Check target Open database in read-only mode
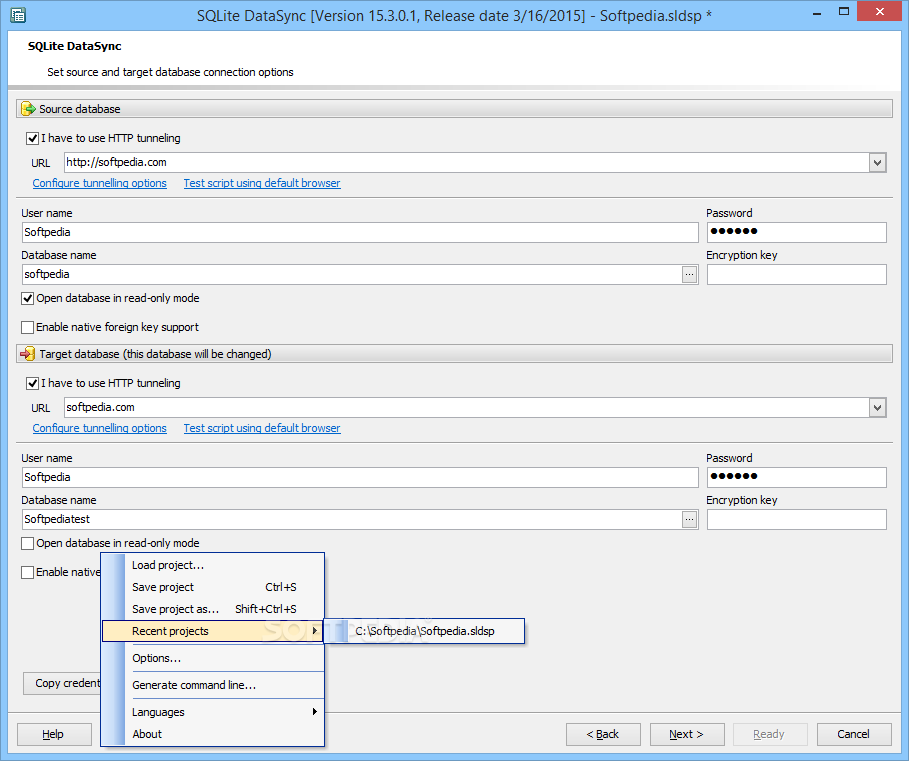 pyautogui.click(x=27, y=544)
